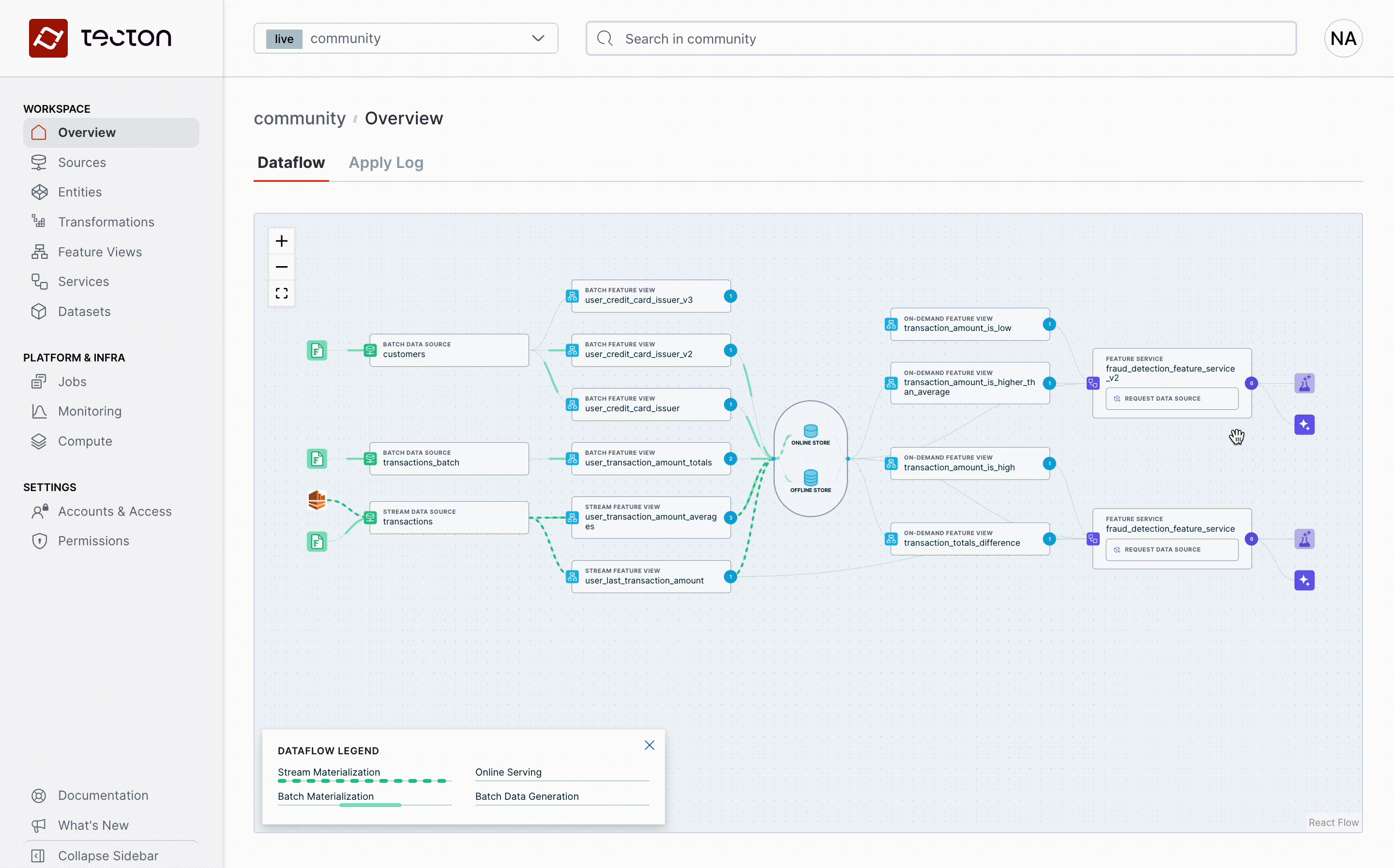1394x868 pixels.
Task: Select transaction_amount_is_higher_than_average node
Action: [x=970, y=383]
